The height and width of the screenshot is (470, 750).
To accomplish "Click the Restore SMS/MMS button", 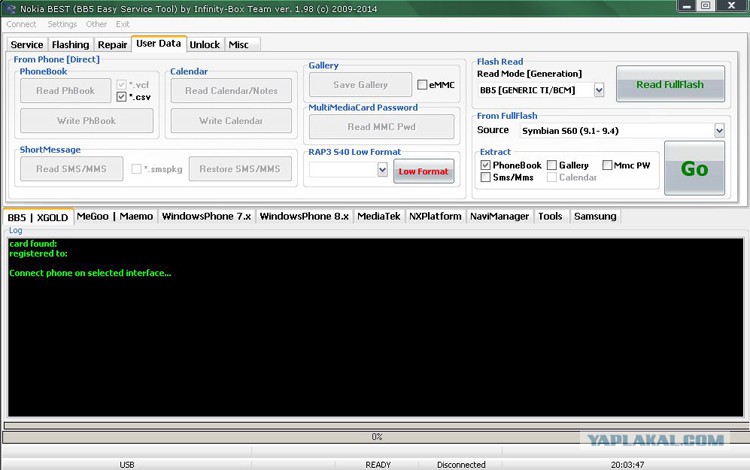I will (x=240, y=169).
